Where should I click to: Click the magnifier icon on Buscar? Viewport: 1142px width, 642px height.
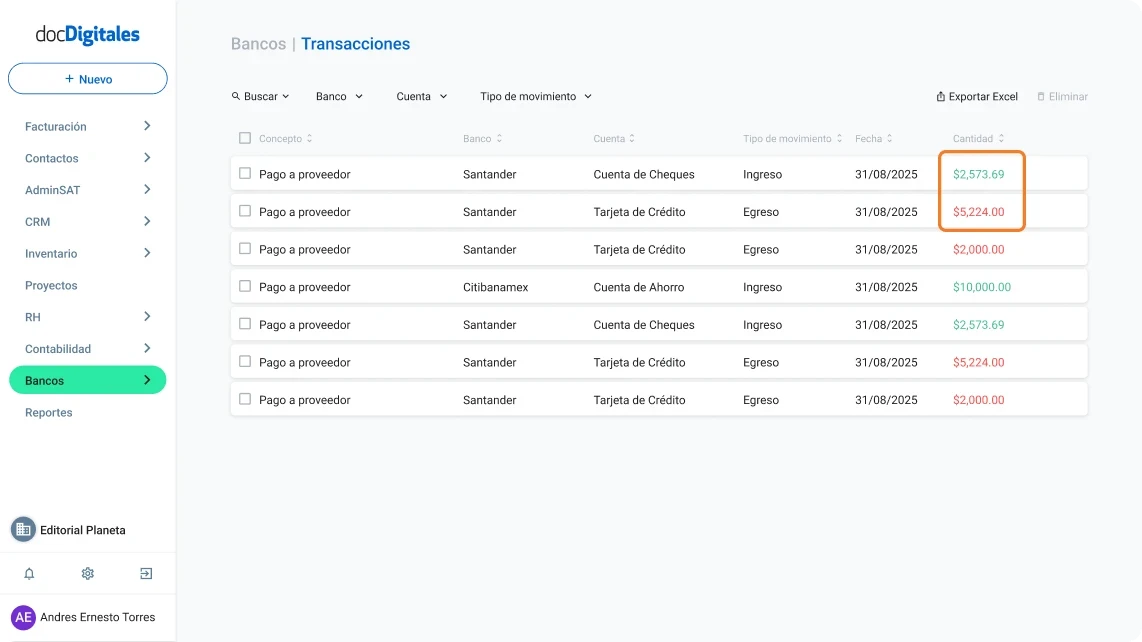[x=236, y=96]
